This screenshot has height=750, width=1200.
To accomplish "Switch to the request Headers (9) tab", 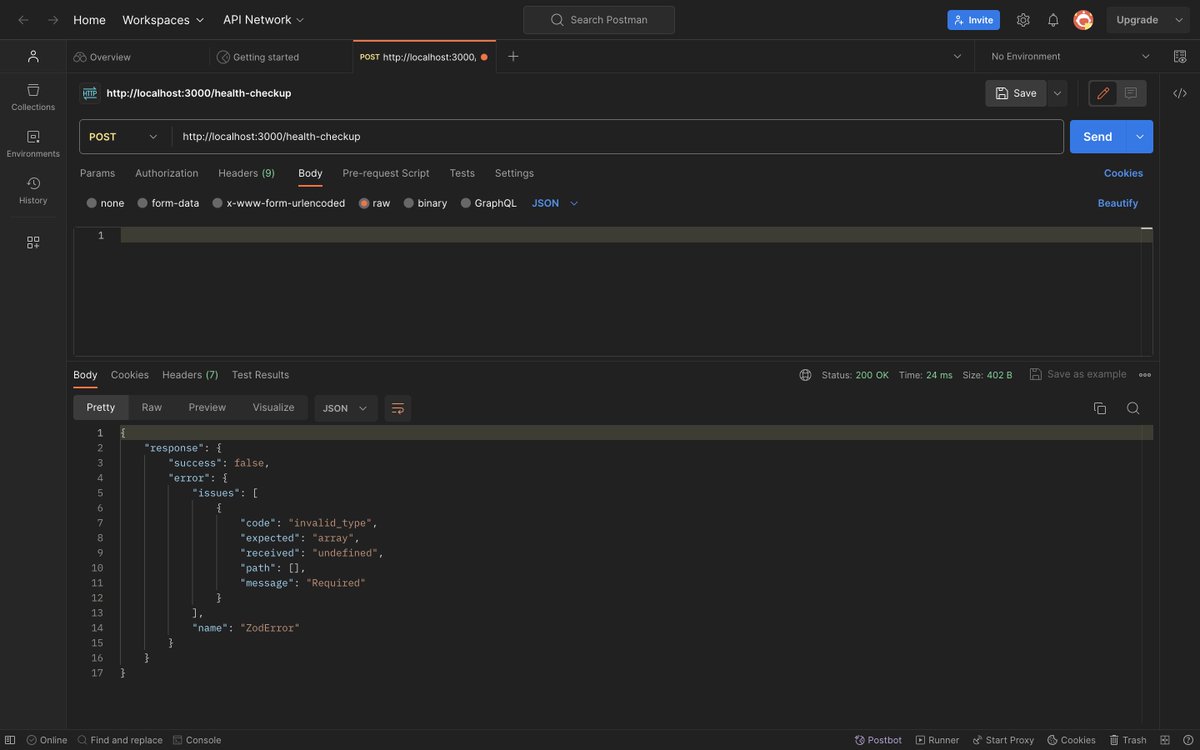I will pos(247,173).
